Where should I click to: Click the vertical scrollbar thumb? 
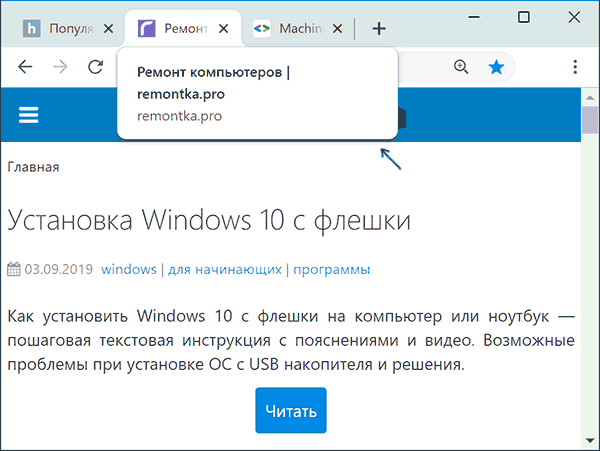[x=590, y=120]
